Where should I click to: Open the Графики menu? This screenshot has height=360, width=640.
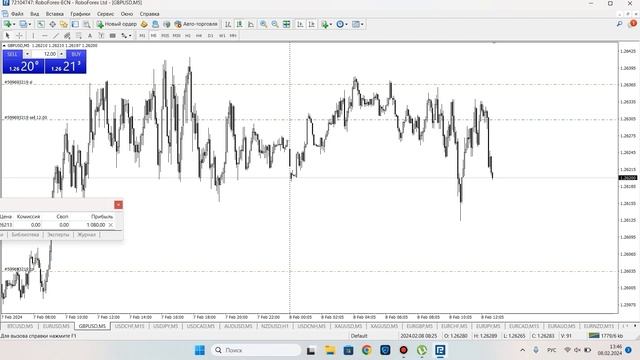coord(80,14)
